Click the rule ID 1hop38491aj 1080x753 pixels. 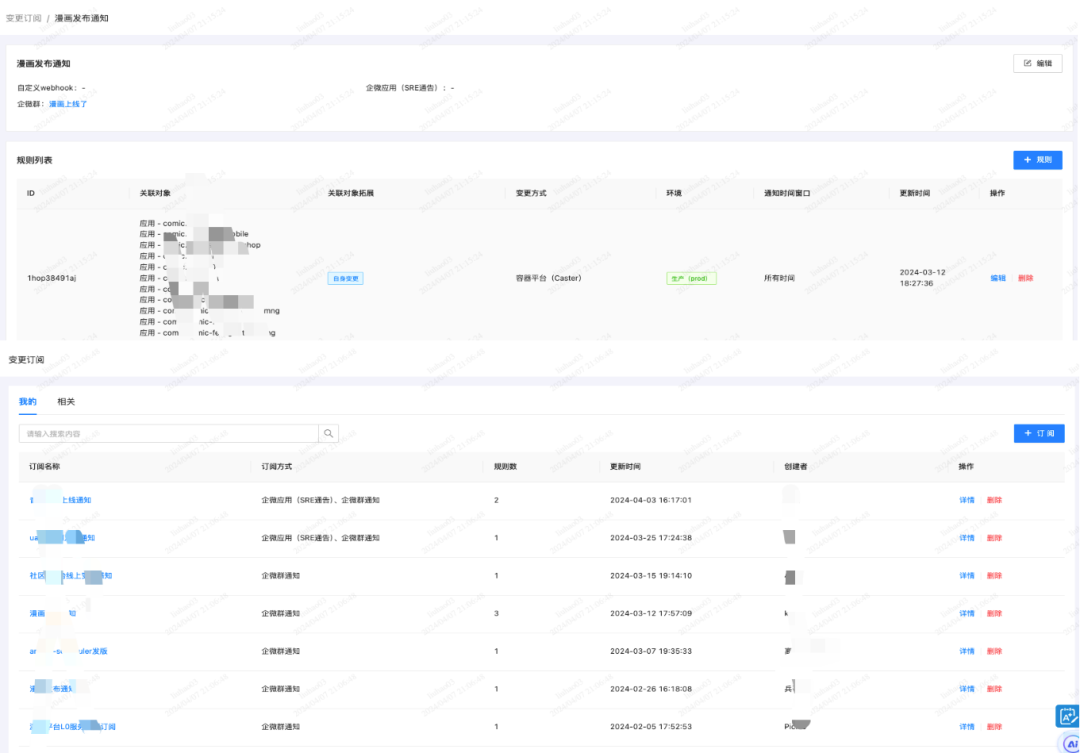[52, 278]
